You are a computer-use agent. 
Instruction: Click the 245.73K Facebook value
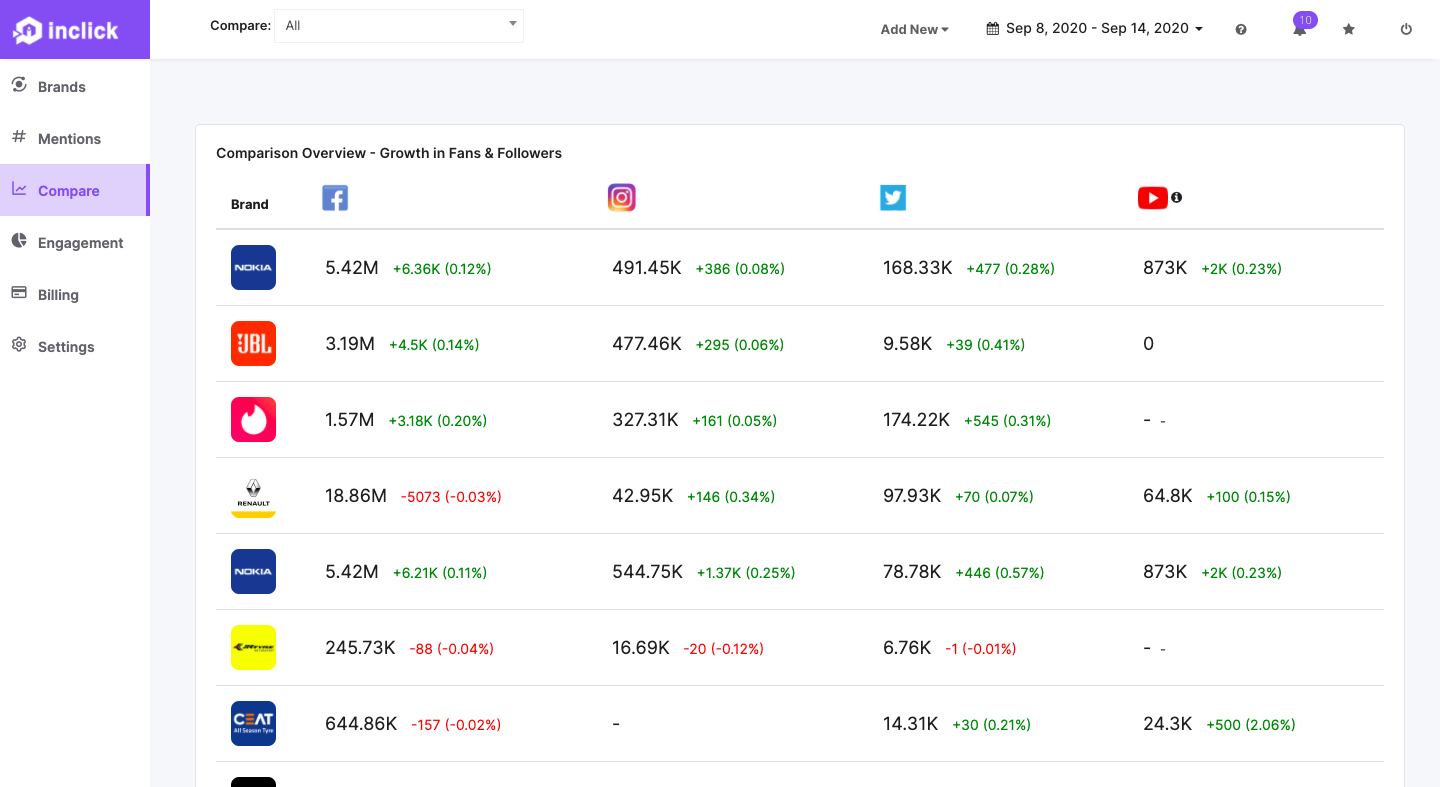[x=360, y=648]
